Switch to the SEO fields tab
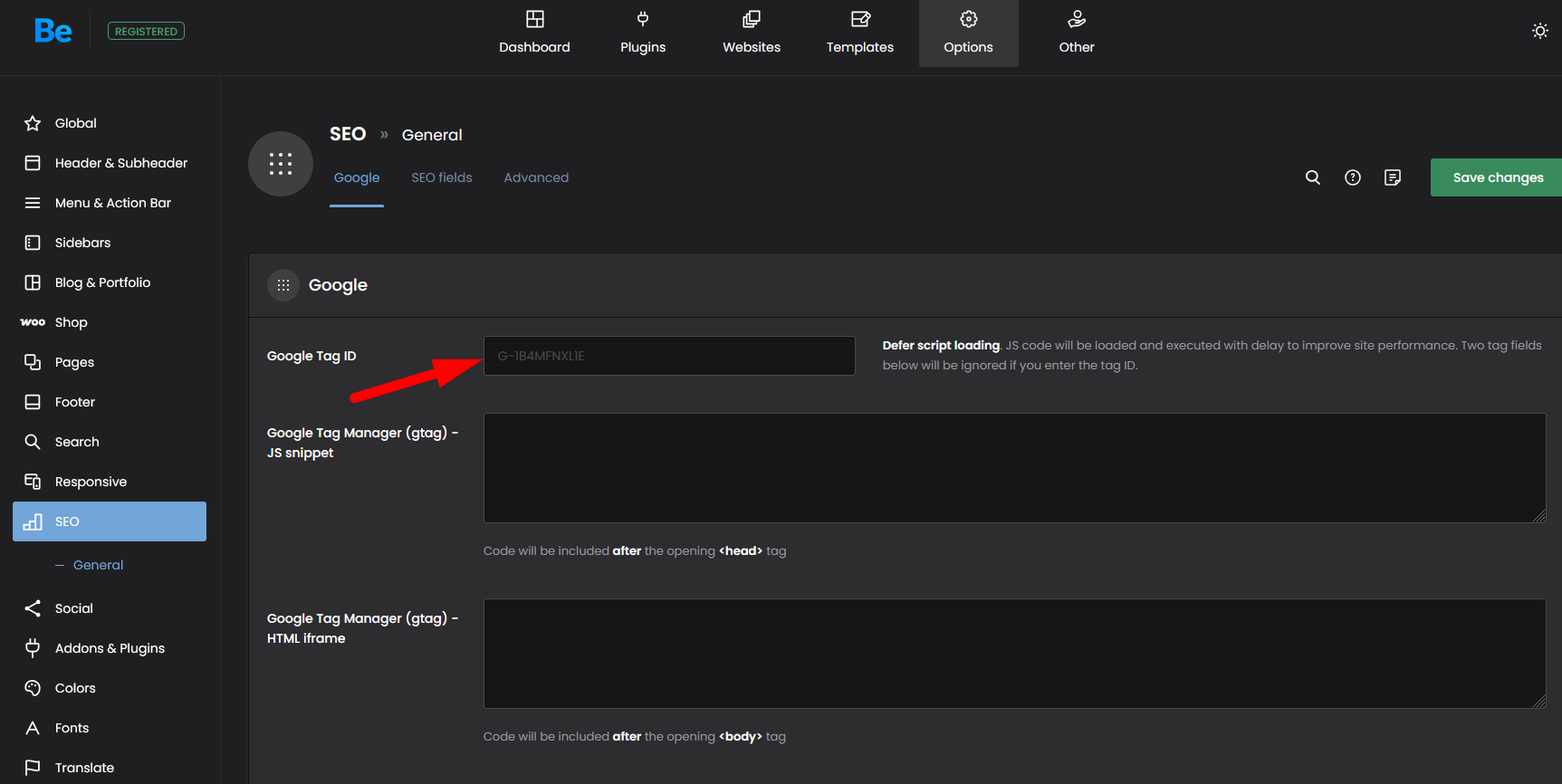The width and height of the screenshot is (1562, 784). [x=442, y=177]
